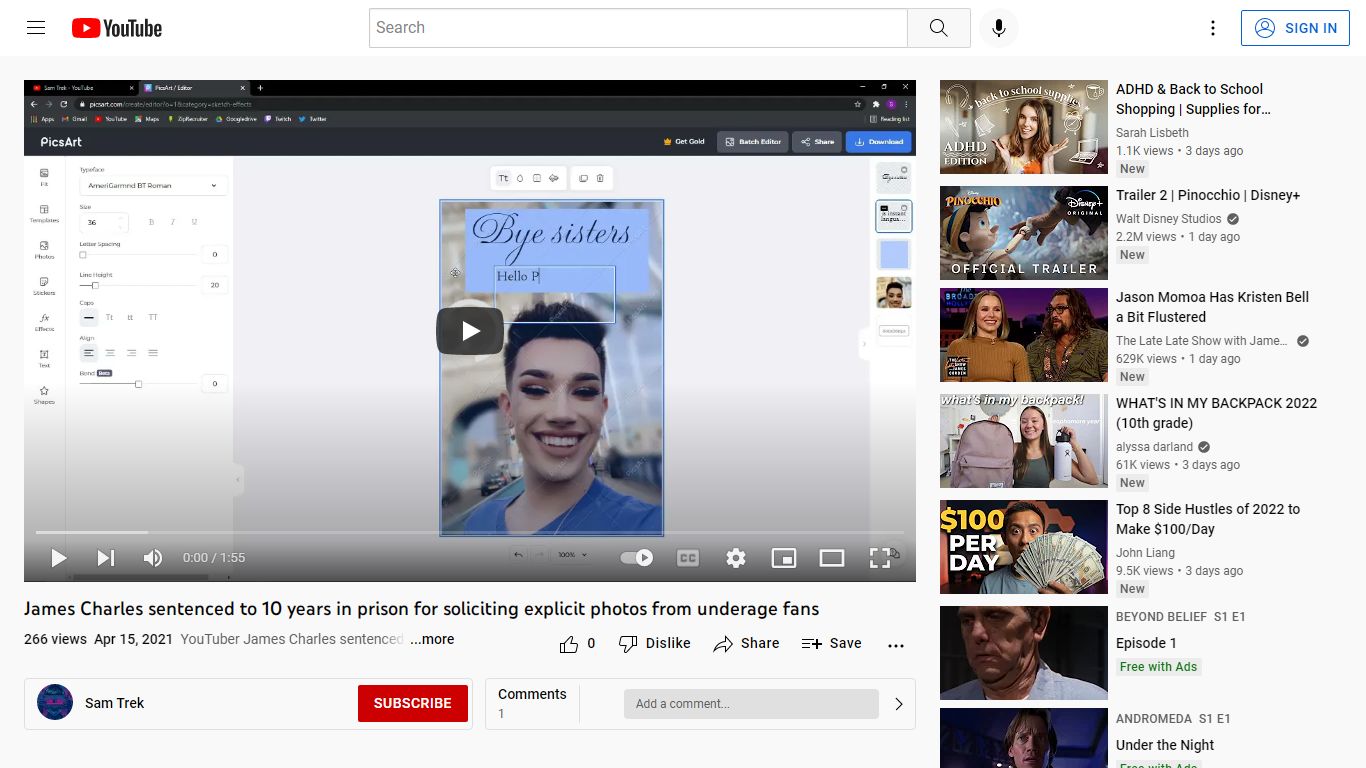Subscribe to Sam Trek channel
The height and width of the screenshot is (768, 1366).
pos(413,703)
